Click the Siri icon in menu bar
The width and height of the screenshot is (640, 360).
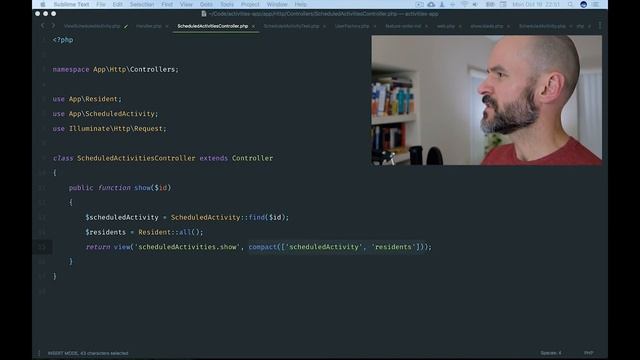coord(583,4)
